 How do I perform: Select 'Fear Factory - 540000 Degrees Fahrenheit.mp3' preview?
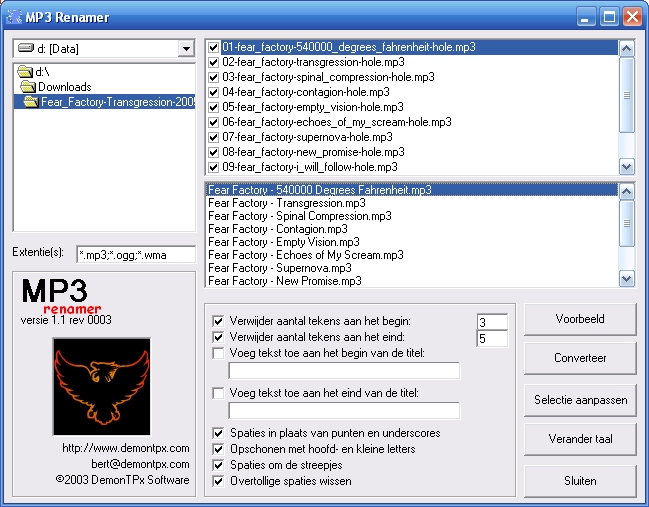(x=412, y=190)
